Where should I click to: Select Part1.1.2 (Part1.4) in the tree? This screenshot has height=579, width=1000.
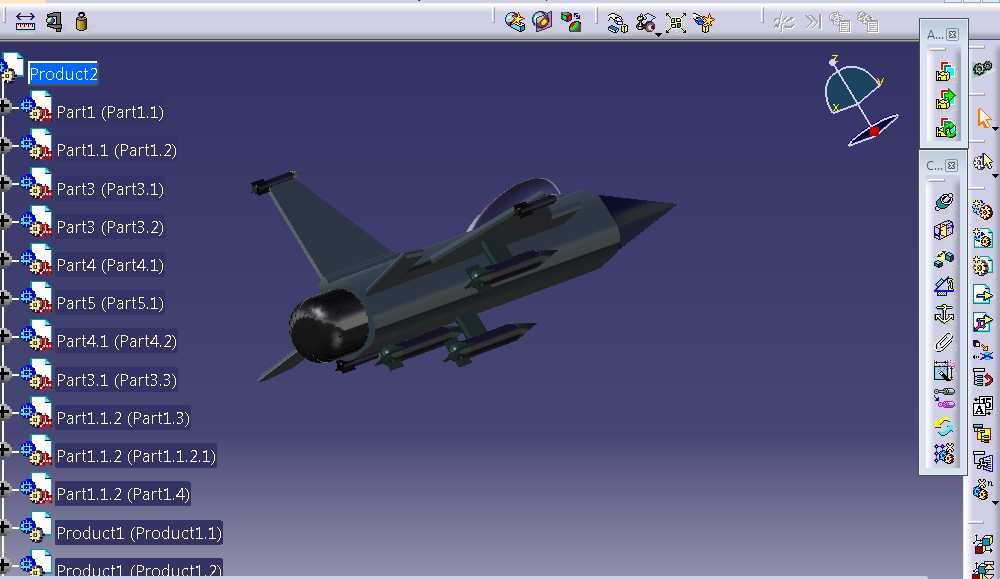[x=123, y=494]
